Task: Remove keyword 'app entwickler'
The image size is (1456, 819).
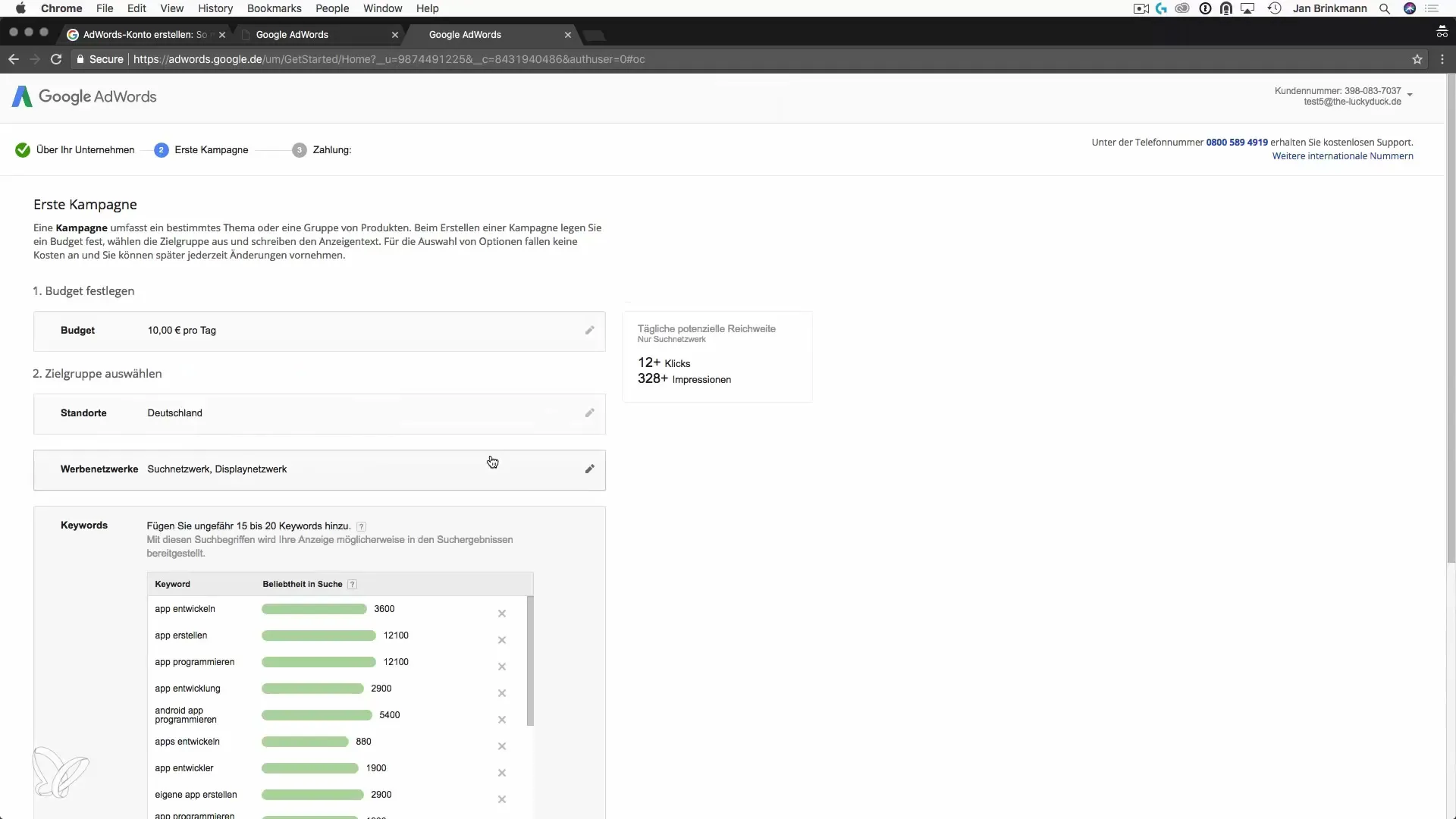Action: 501,773
